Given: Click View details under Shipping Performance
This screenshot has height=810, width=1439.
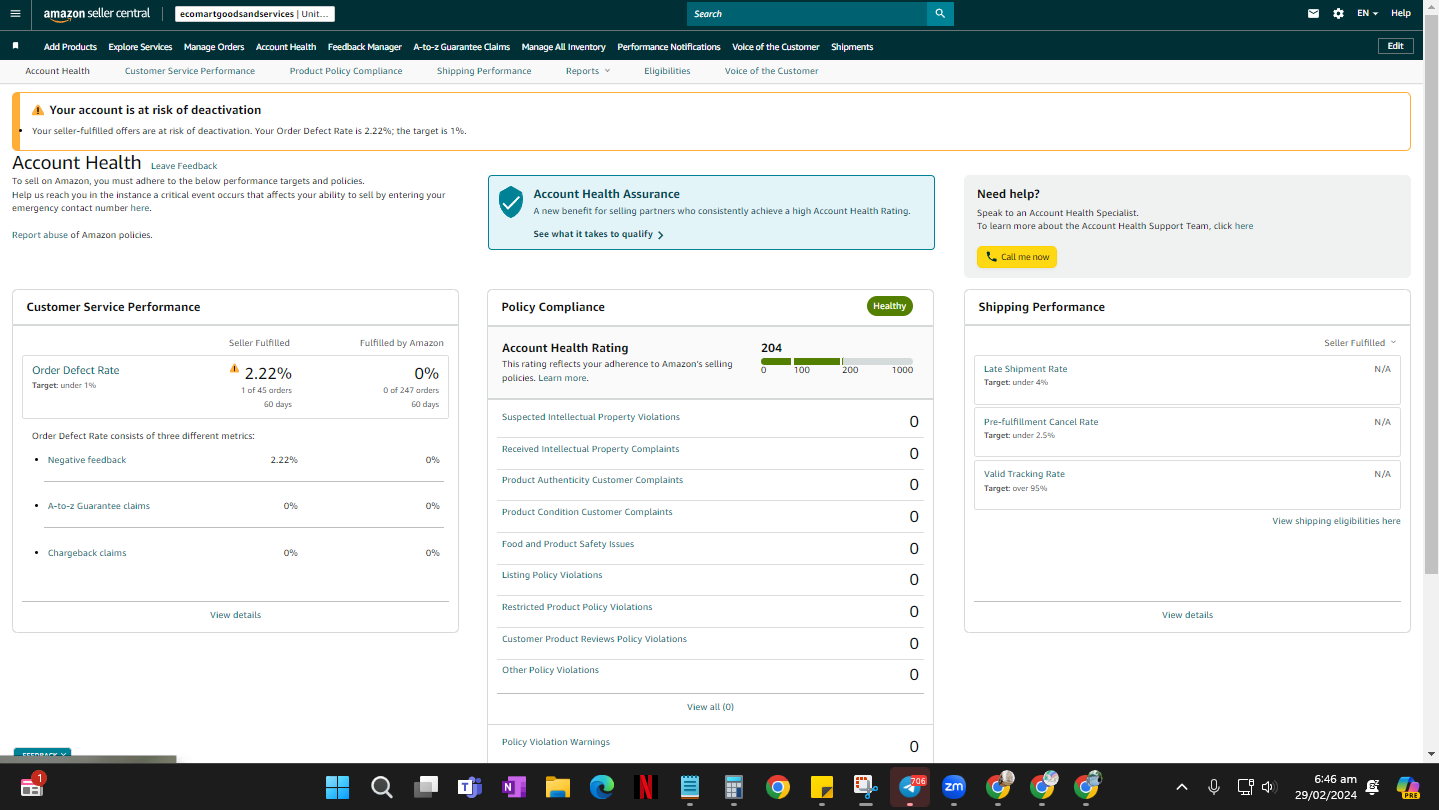Looking at the screenshot, I should [1187, 615].
